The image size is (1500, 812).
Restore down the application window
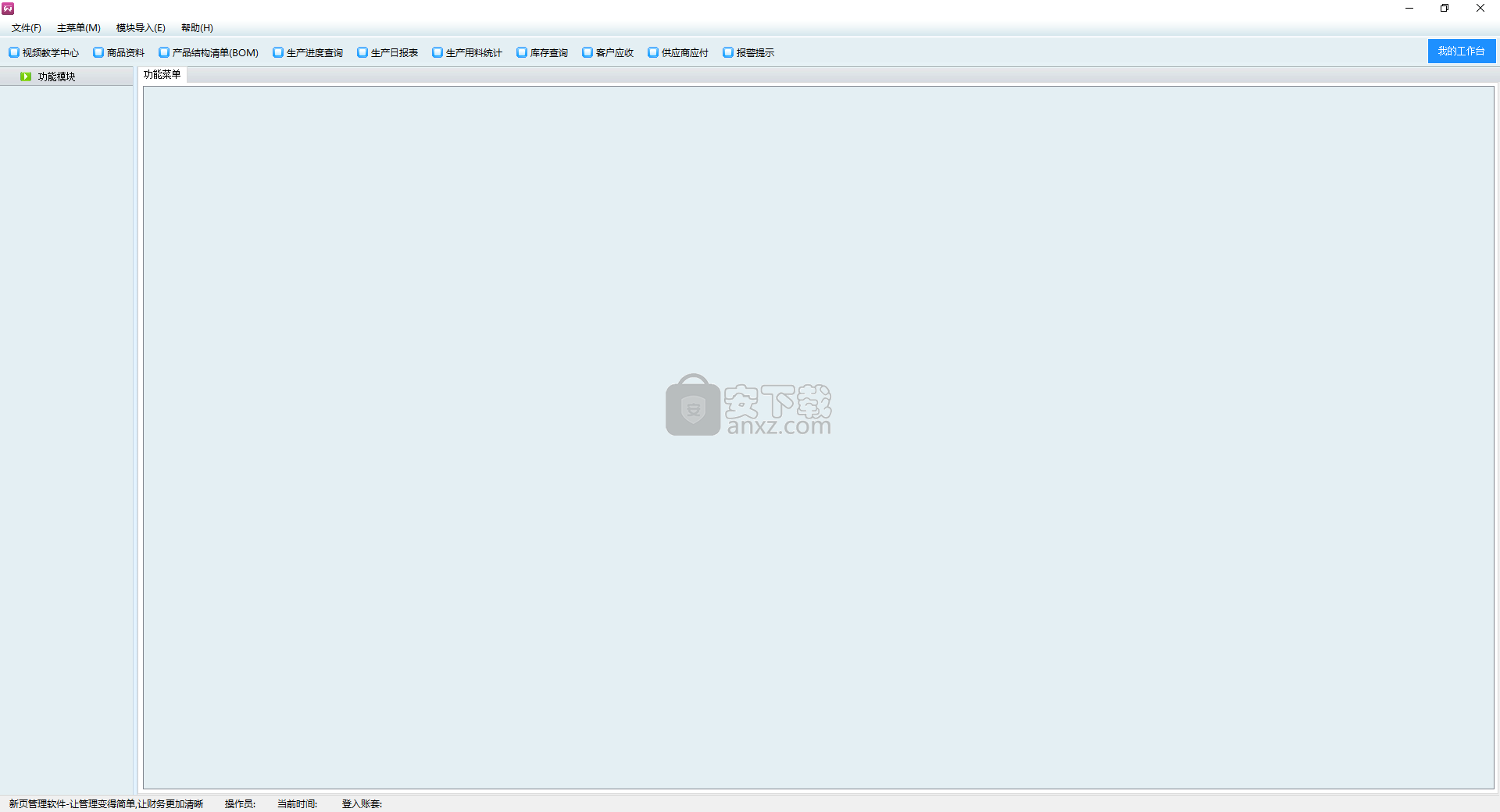[x=1445, y=9]
